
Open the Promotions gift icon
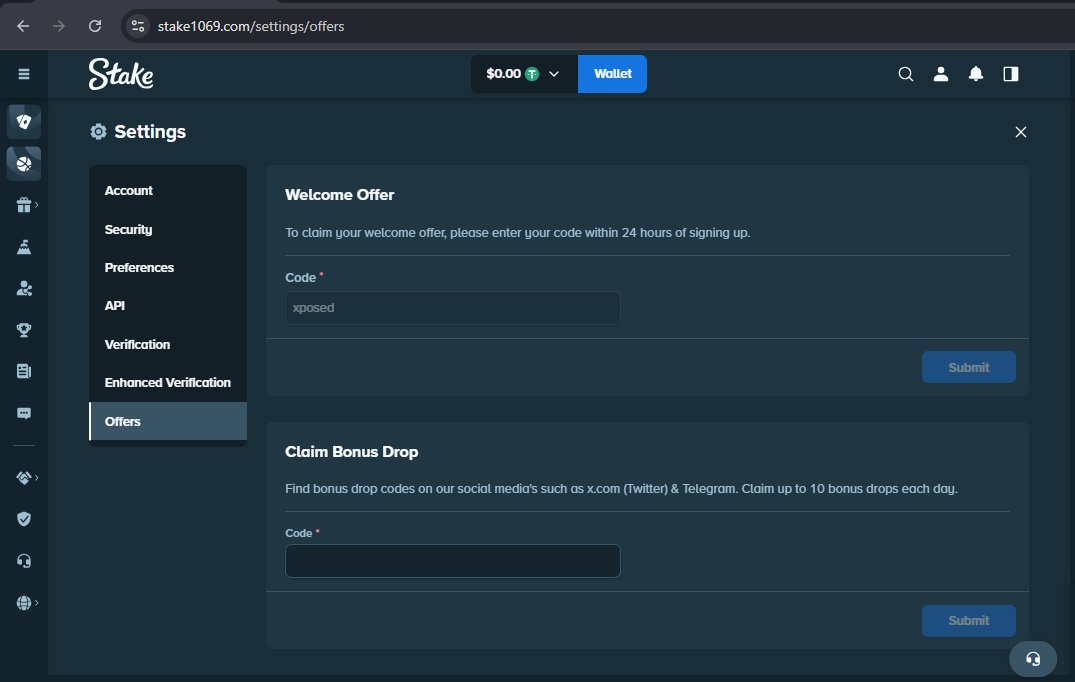pos(24,205)
